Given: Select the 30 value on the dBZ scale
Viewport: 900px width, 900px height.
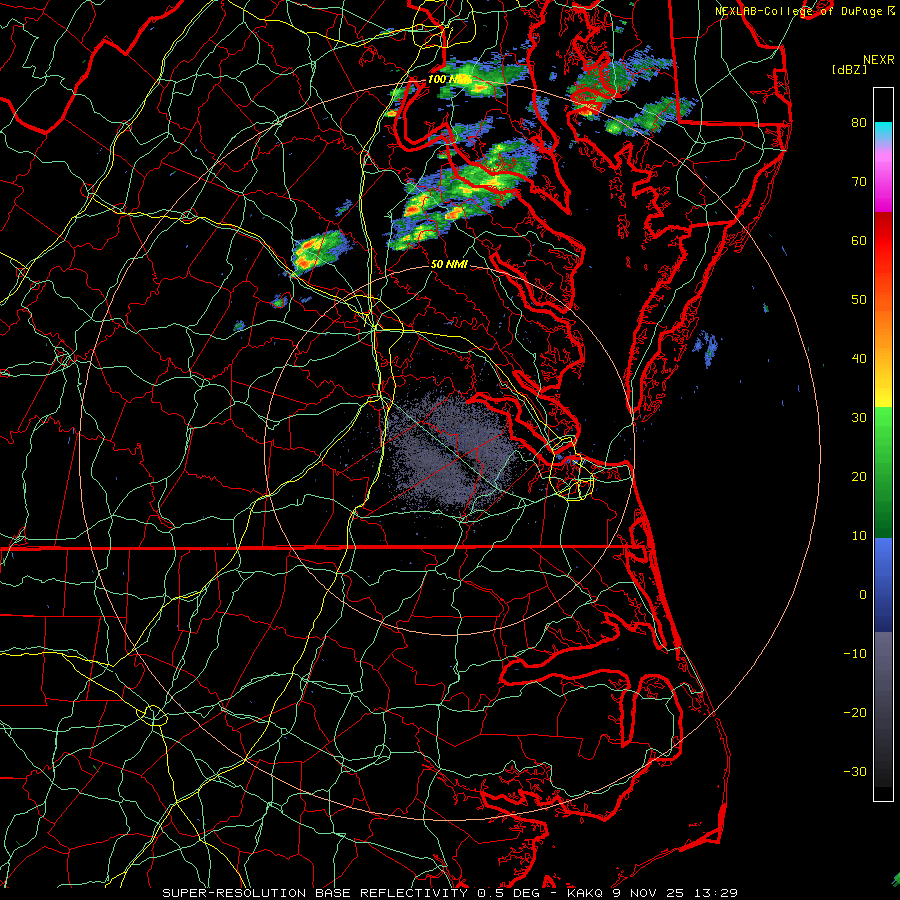Looking at the screenshot, I should click(x=859, y=417).
